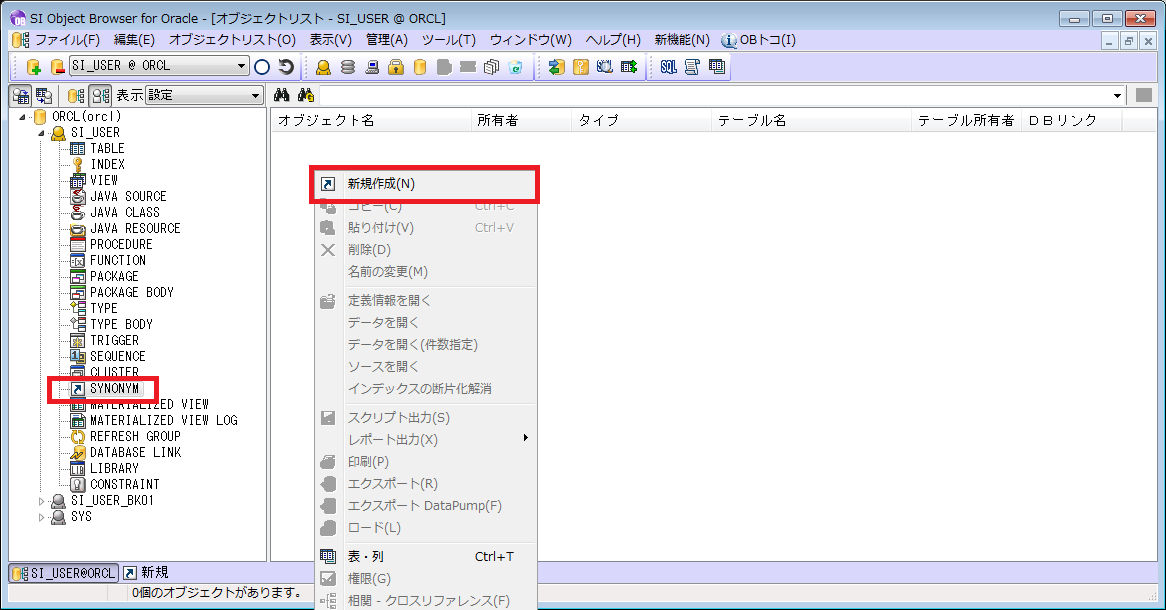Expand the SI_USER_BK01 schema node

click(43, 500)
